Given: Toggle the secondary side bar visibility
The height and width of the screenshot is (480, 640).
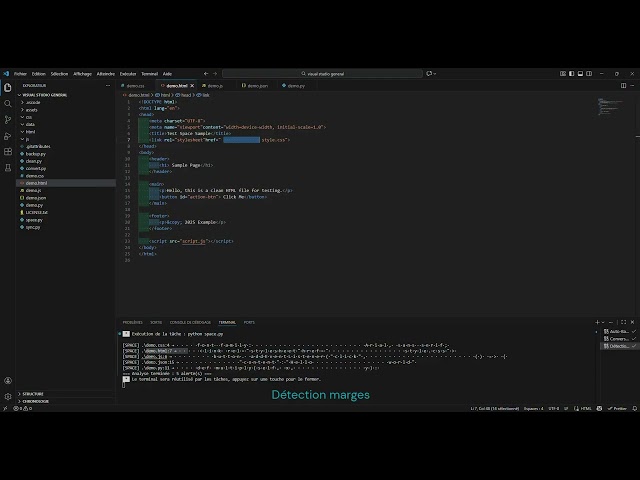Looking at the screenshot, I should (589, 74).
